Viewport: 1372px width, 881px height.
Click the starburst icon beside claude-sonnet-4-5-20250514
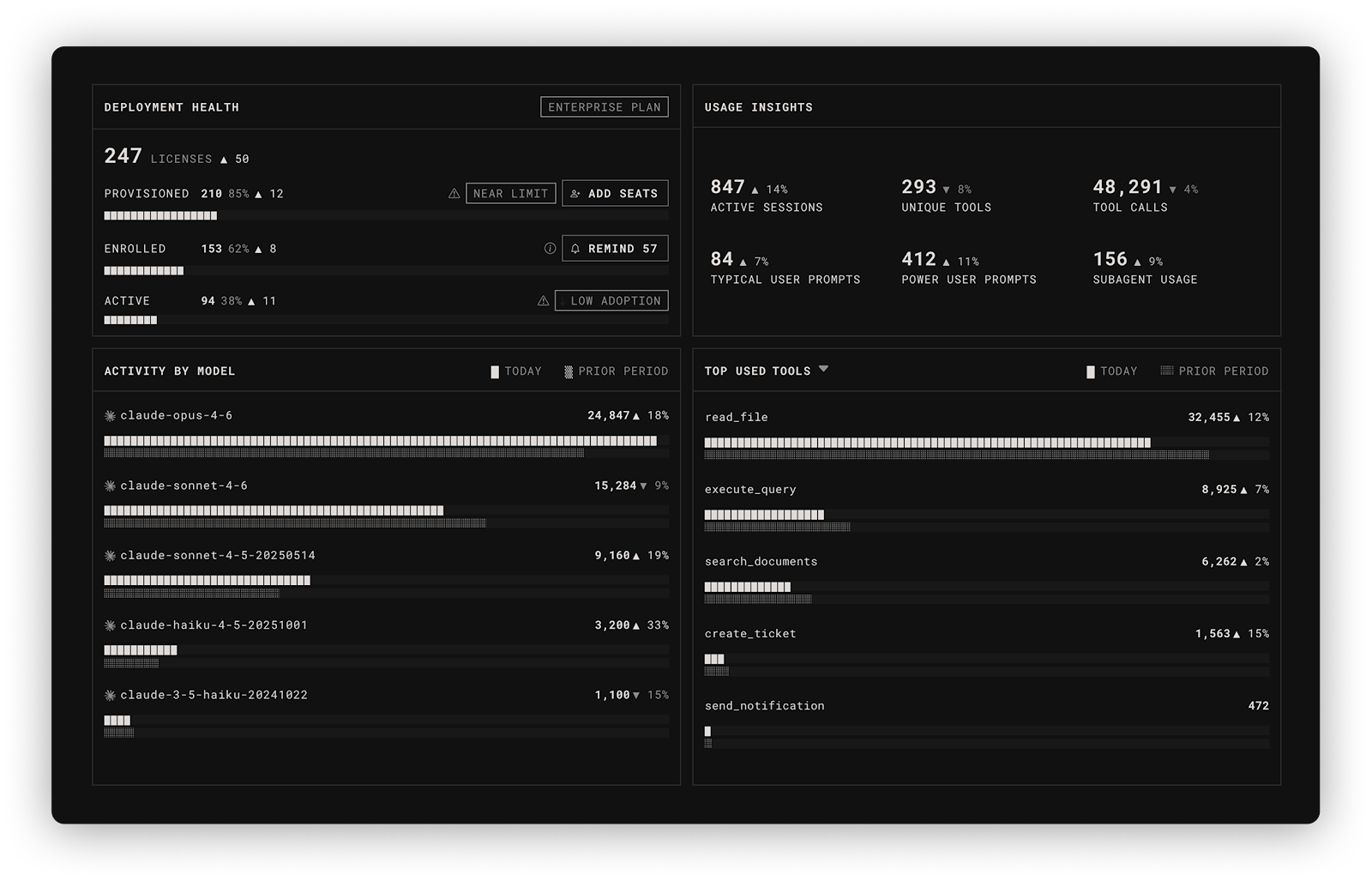pos(110,556)
